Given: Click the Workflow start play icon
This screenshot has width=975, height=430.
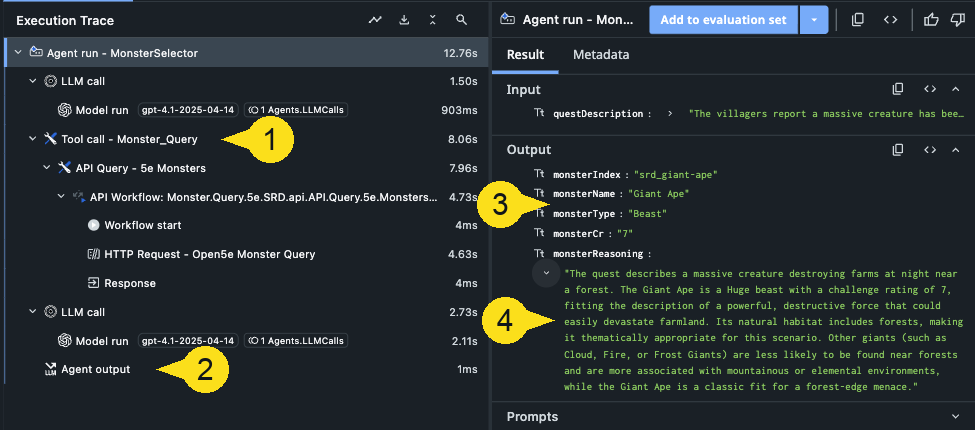Looking at the screenshot, I should (x=93, y=226).
